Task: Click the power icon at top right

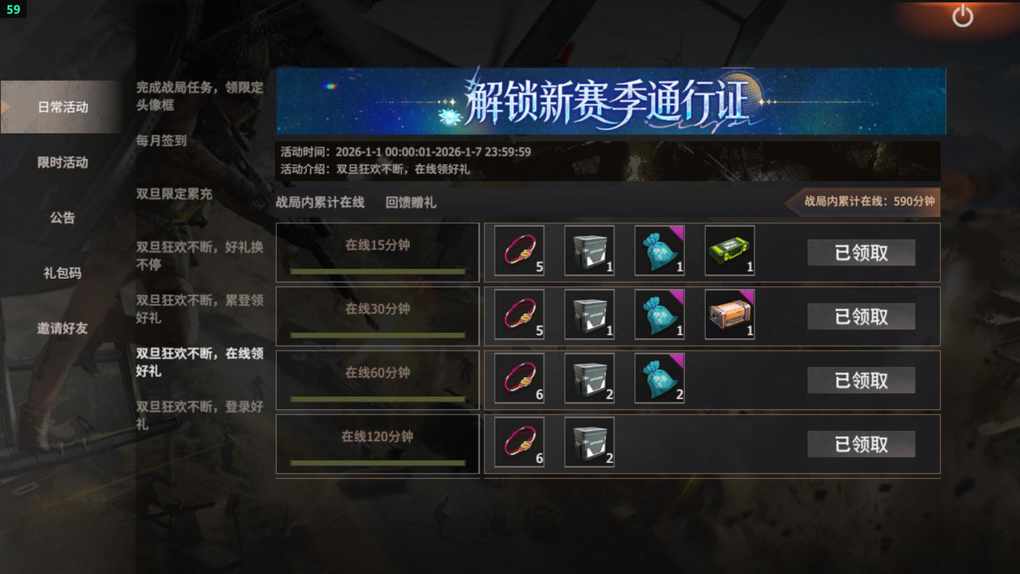Action: coord(963,16)
